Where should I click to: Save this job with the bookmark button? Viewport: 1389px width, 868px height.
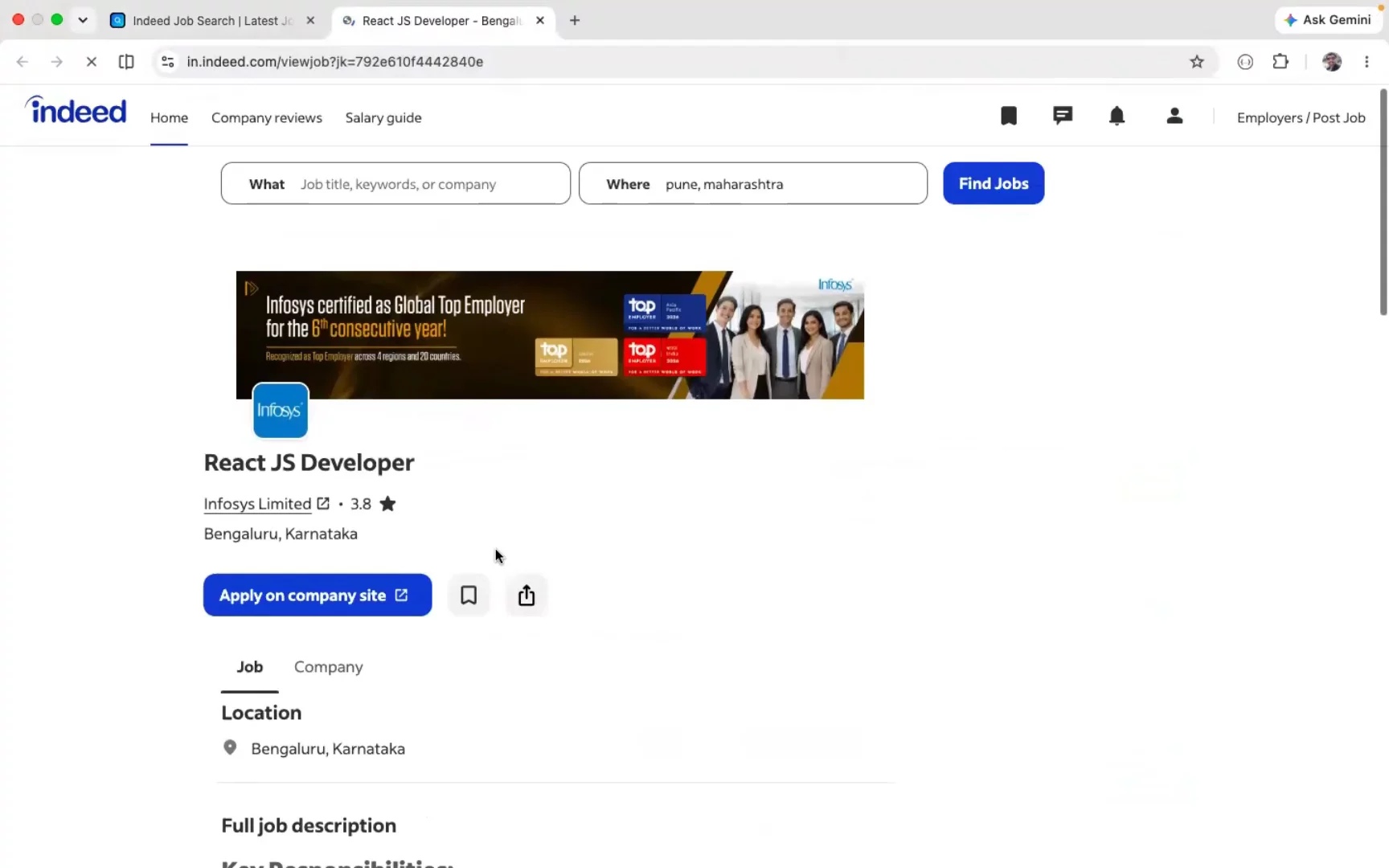click(x=469, y=596)
